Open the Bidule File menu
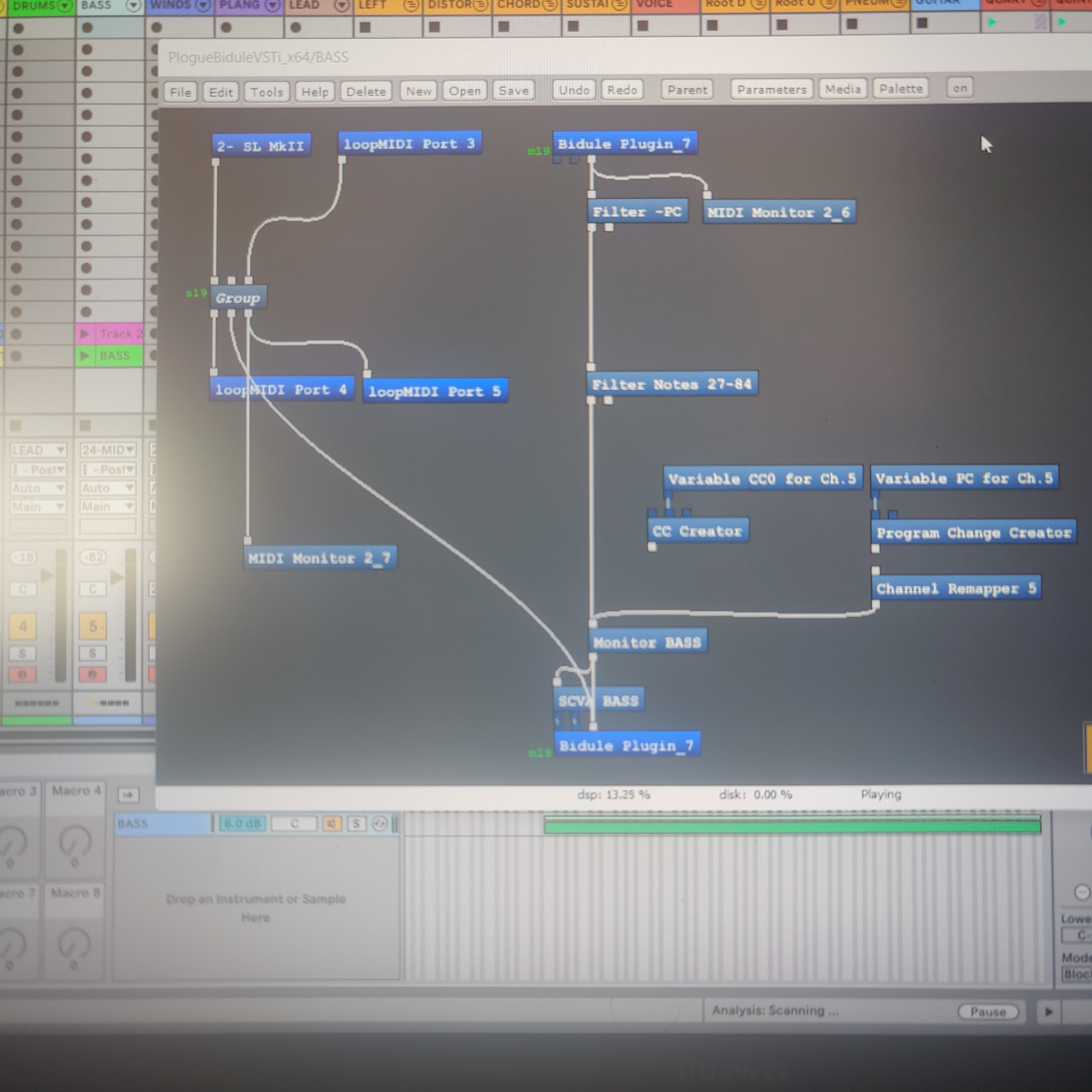The width and height of the screenshot is (1092, 1092). (180, 92)
